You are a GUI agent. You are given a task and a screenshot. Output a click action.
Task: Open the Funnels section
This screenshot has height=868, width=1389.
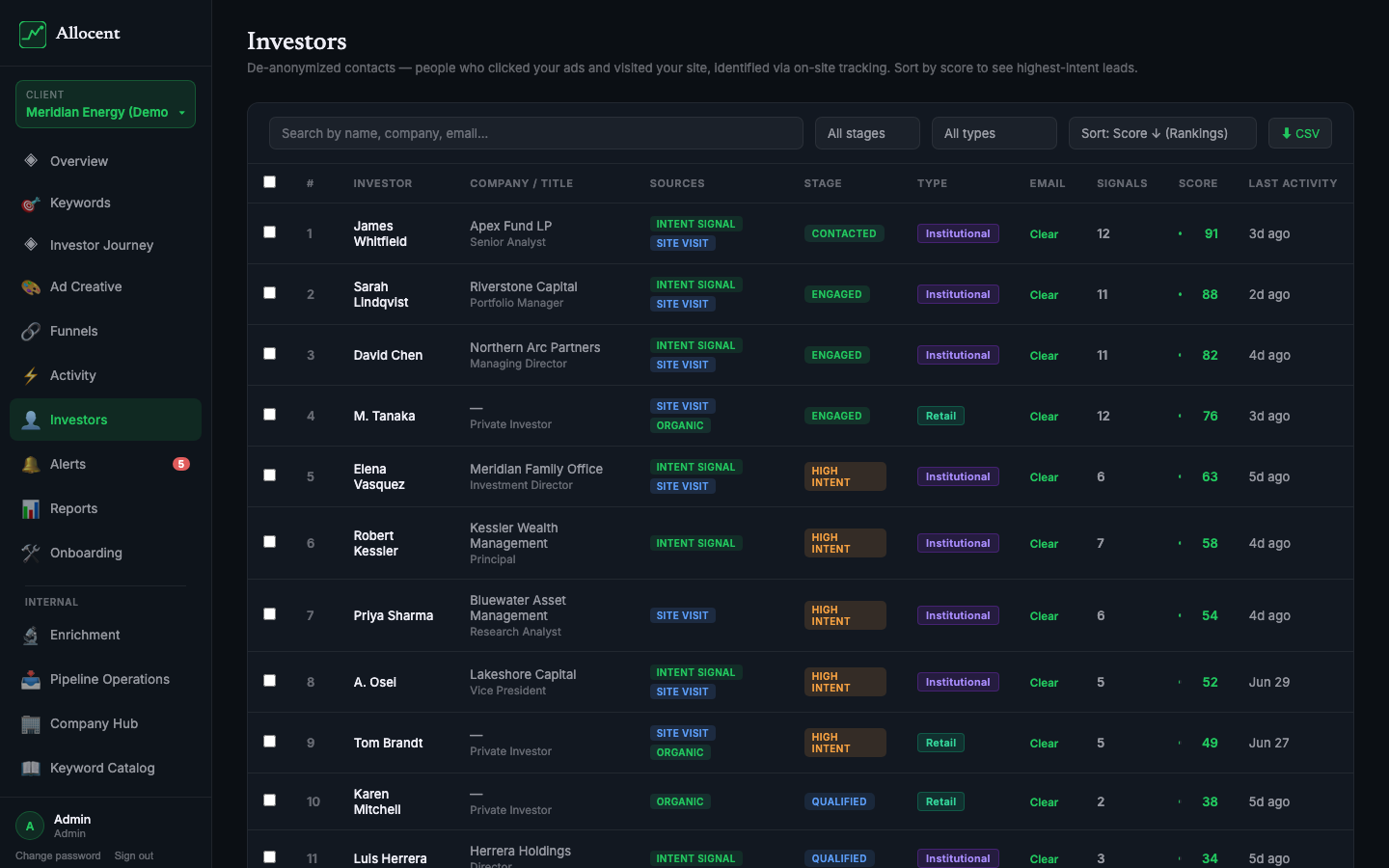pyautogui.click(x=105, y=332)
